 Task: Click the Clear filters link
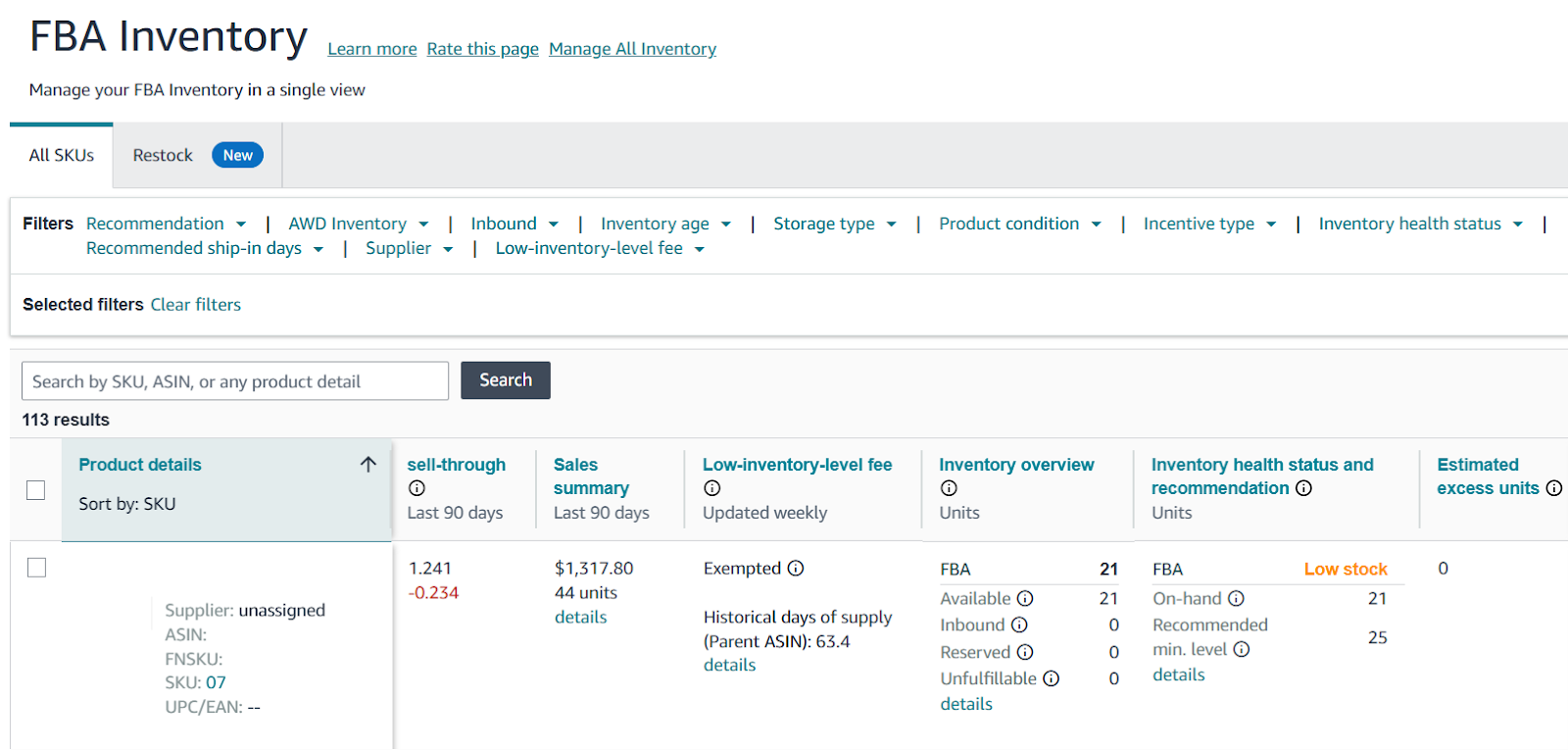click(x=196, y=305)
